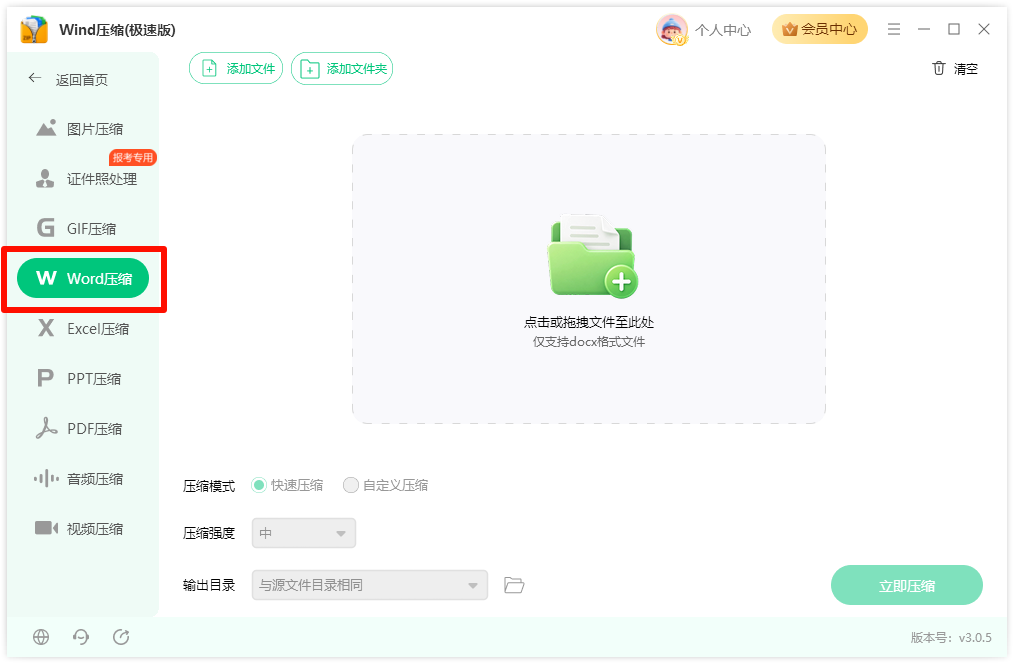Select Word压缩 in the sidebar

83,279
